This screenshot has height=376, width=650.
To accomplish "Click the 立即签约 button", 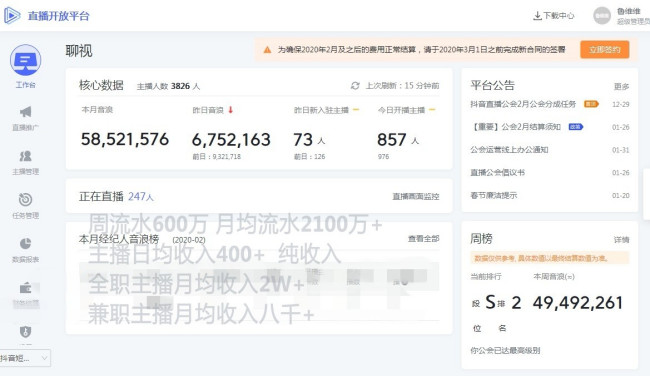I will coord(605,50).
